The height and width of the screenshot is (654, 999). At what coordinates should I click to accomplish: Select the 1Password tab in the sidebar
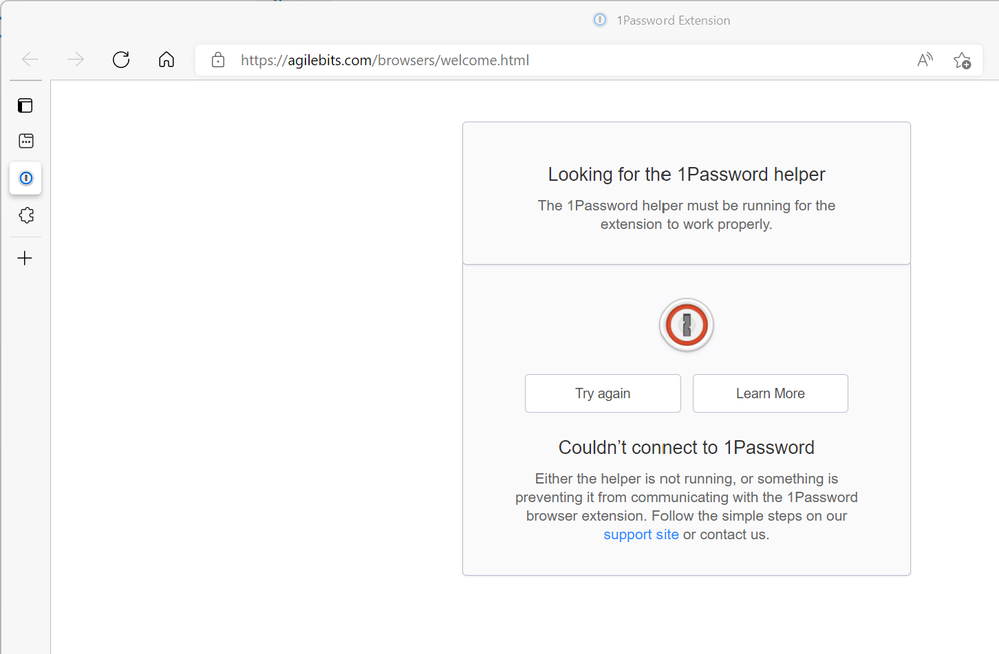[x=26, y=178]
